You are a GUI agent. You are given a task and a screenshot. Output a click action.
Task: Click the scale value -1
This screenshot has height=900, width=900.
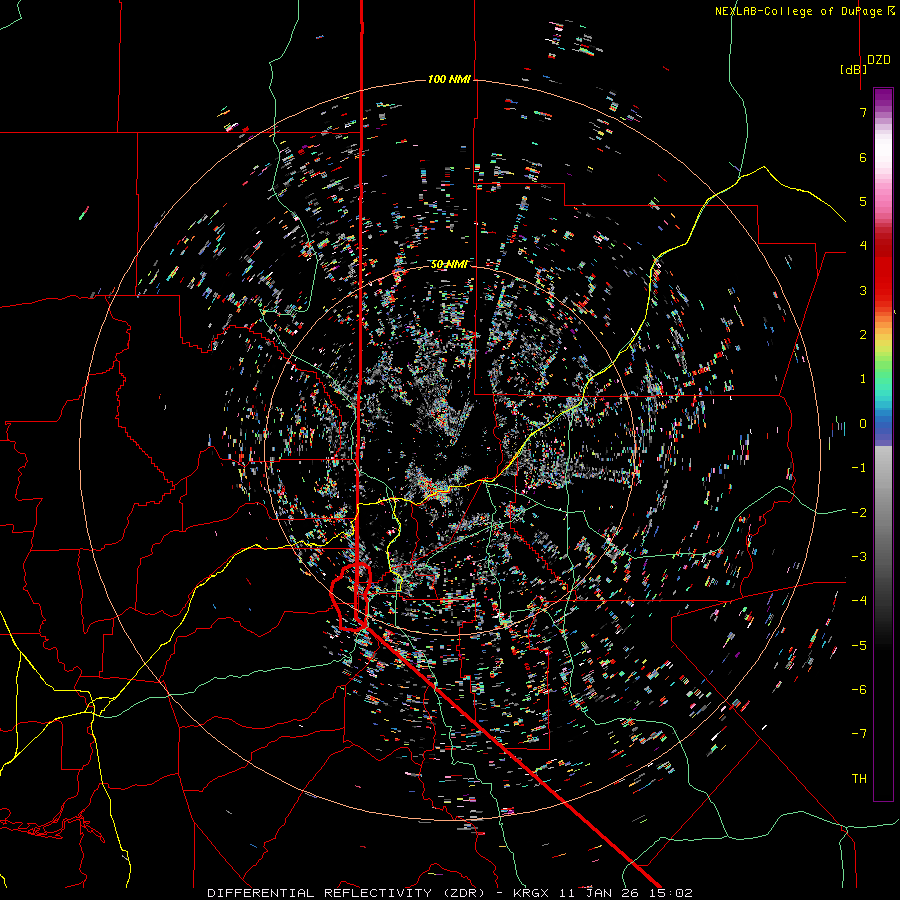click(x=859, y=468)
